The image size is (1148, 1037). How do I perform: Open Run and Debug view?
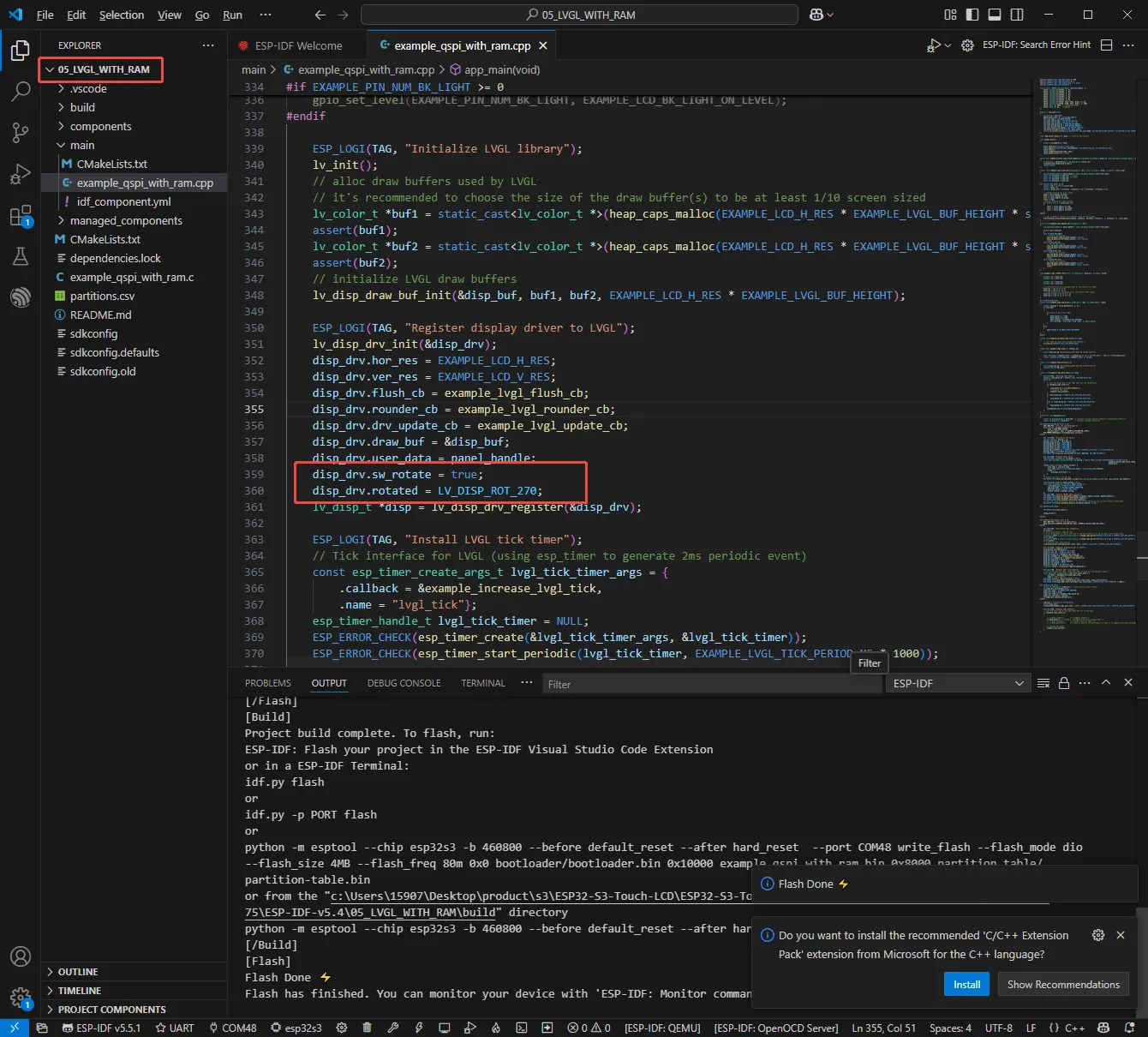click(21, 174)
